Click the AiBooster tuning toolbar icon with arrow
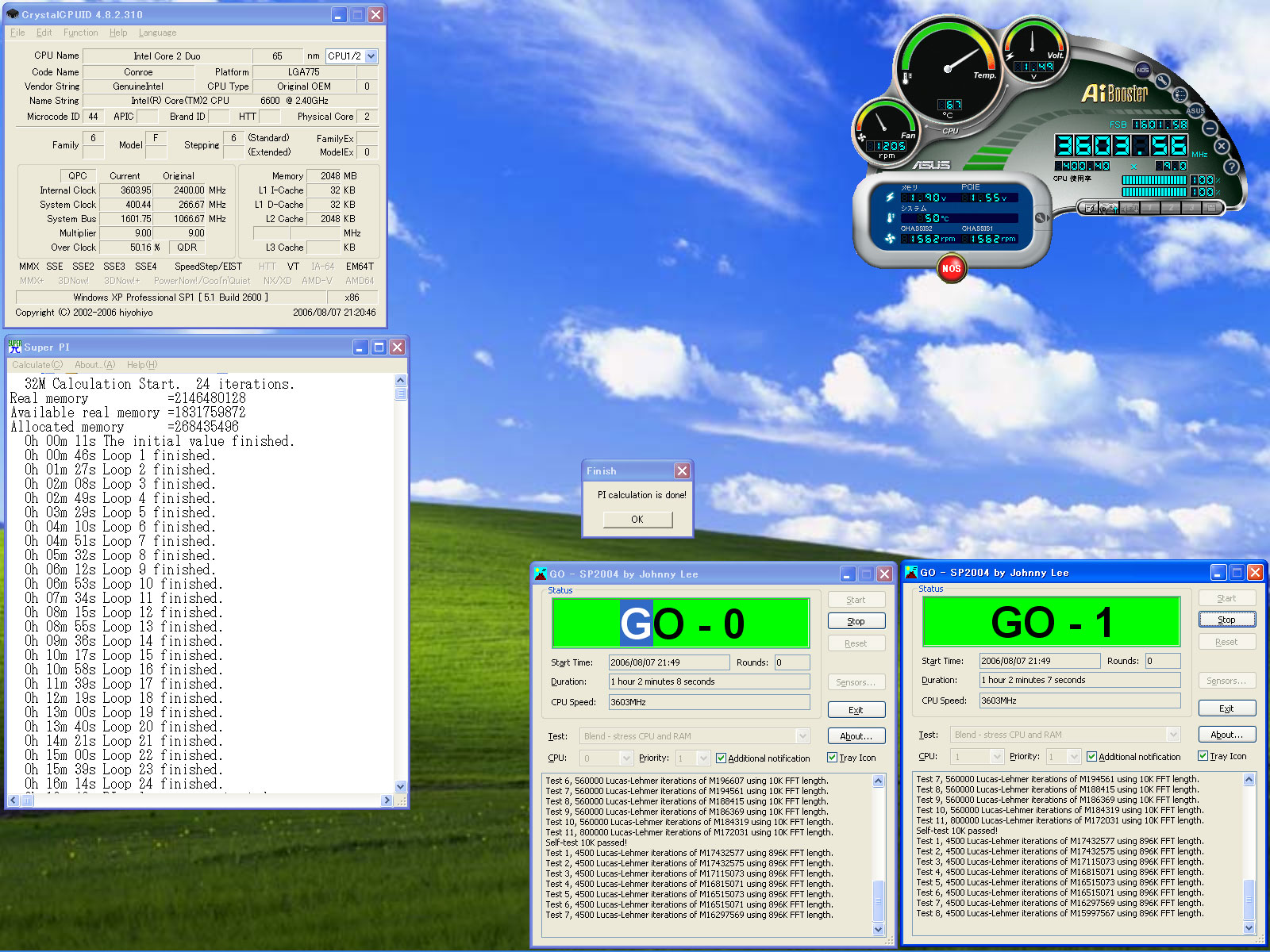 1109,207
